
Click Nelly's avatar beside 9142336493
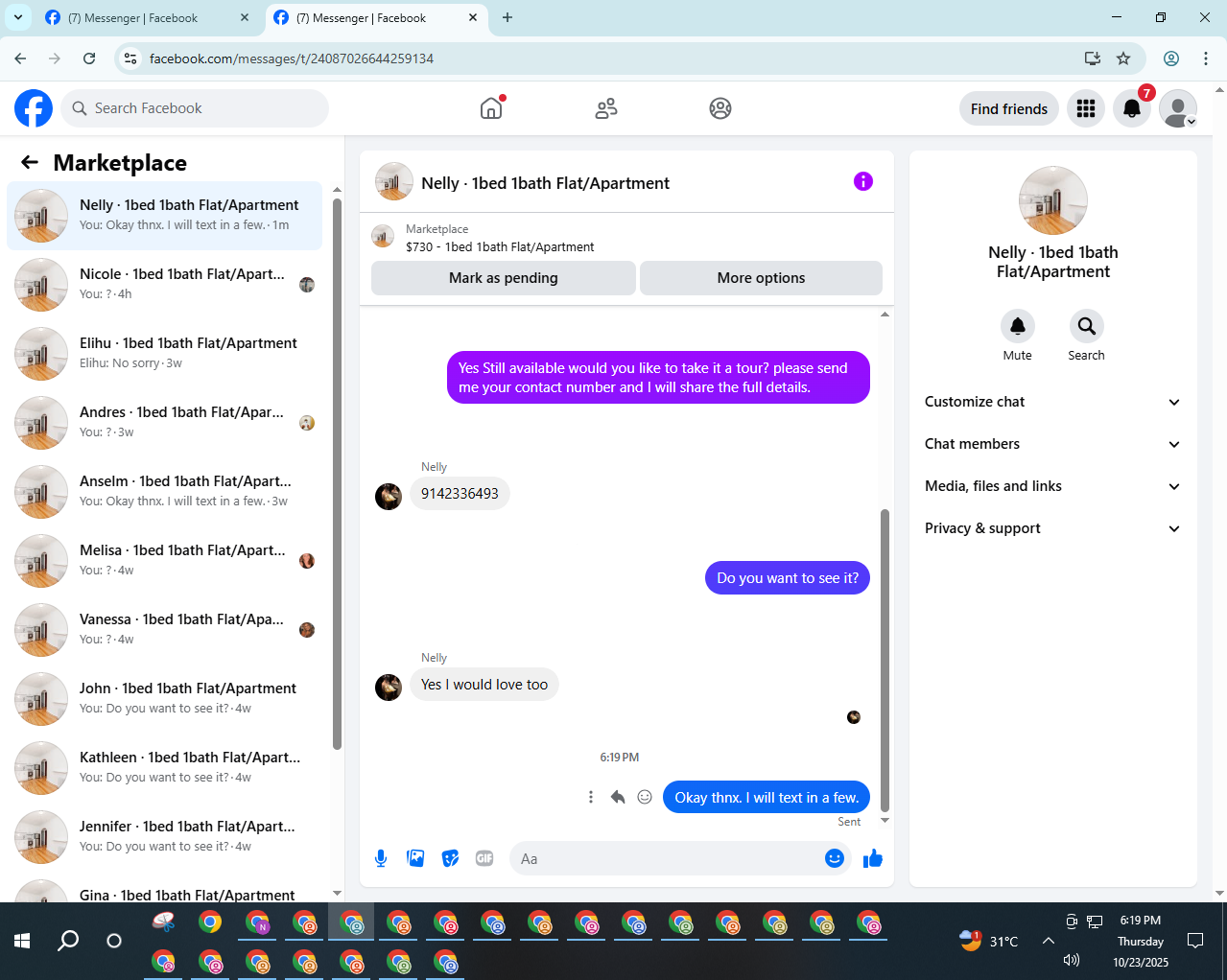(x=389, y=496)
